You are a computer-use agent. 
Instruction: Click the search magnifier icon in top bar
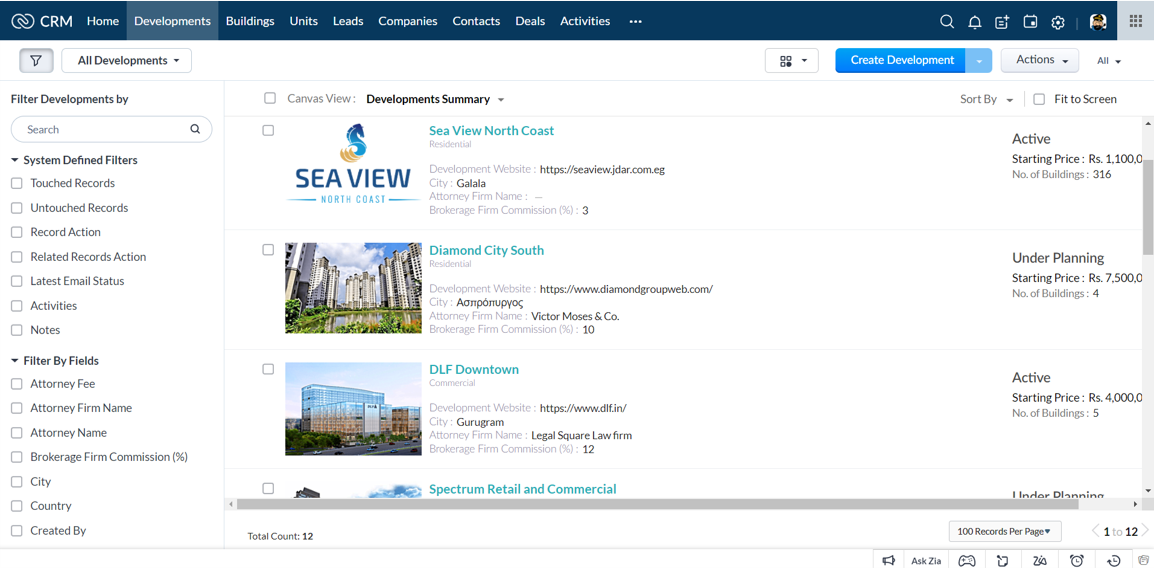(946, 21)
